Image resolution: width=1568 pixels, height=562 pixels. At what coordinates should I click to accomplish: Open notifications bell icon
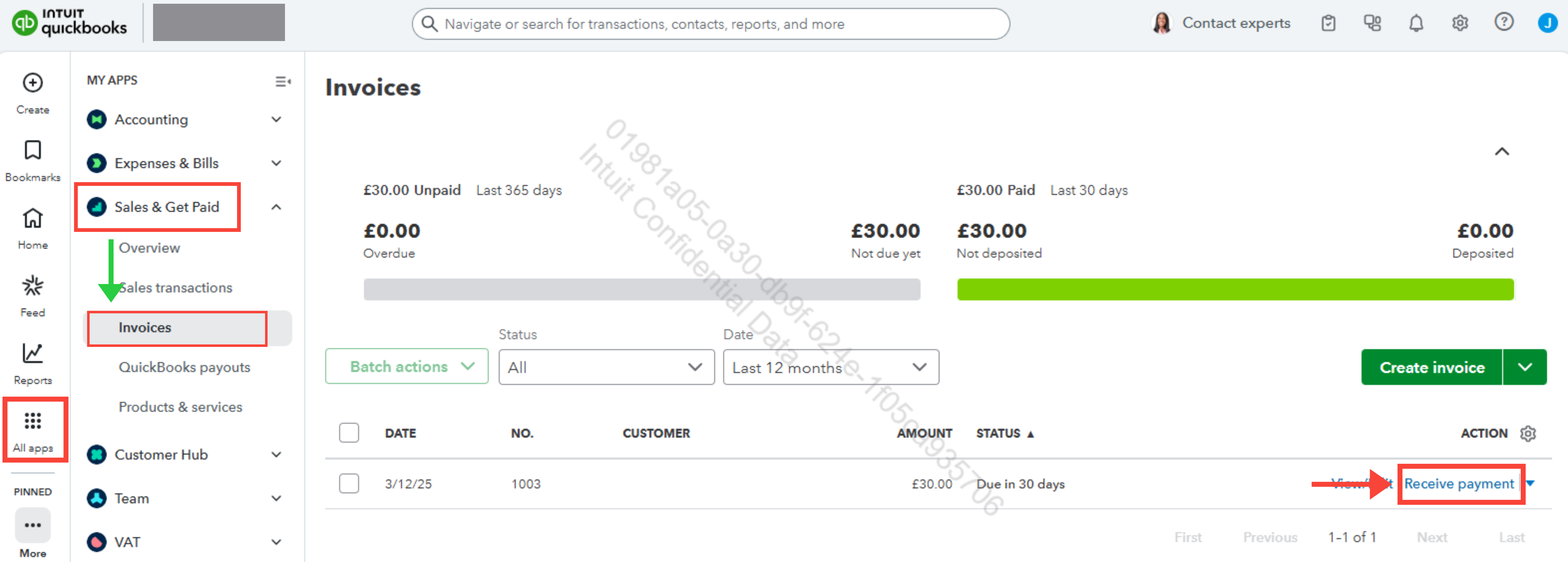(1416, 24)
